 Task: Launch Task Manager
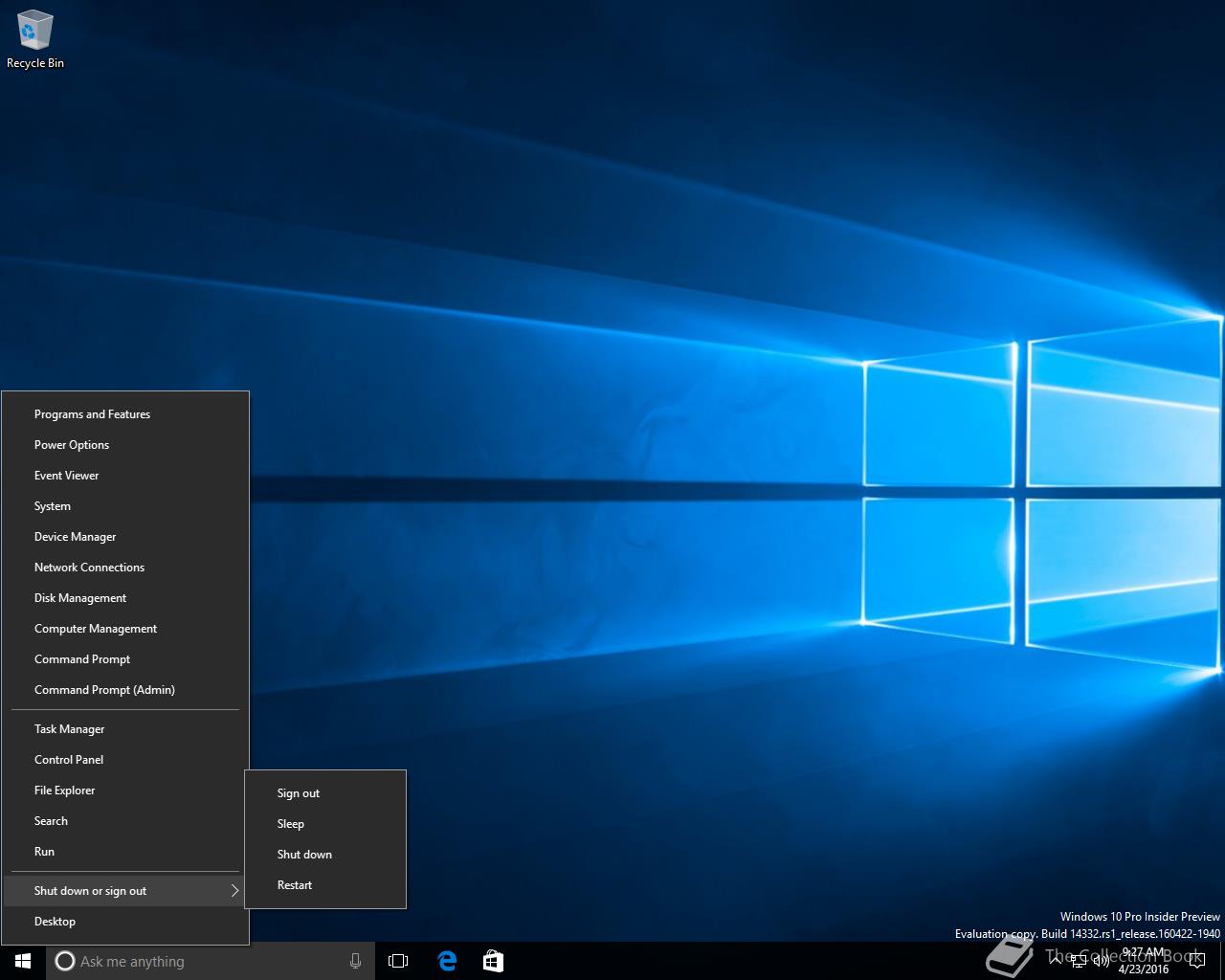(x=125, y=729)
